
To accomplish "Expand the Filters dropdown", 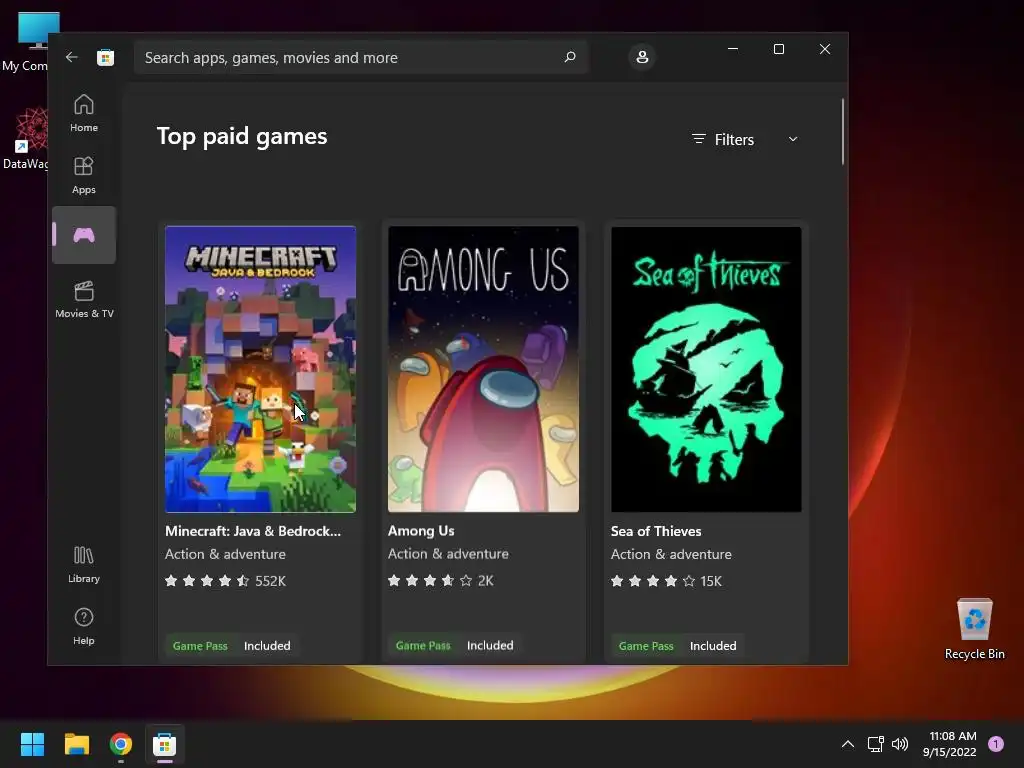I will pyautogui.click(x=745, y=139).
